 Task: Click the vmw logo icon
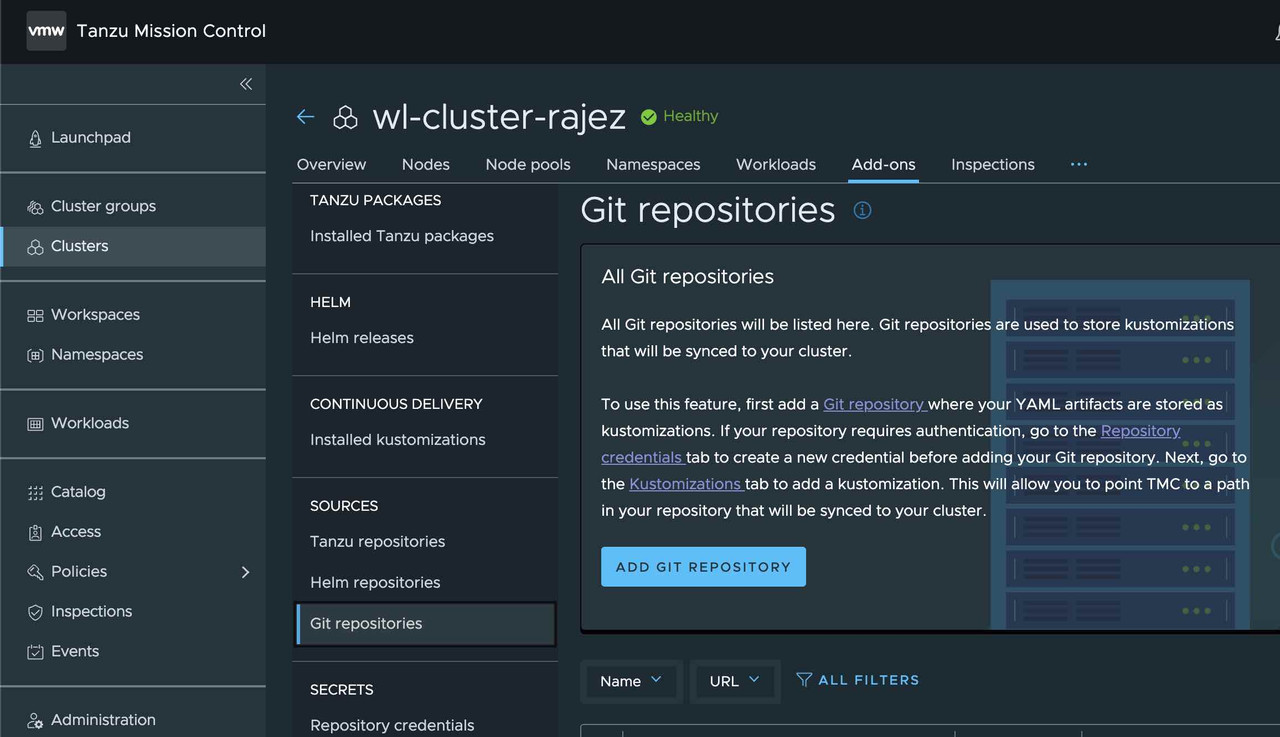pyautogui.click(x=46, y=31)
